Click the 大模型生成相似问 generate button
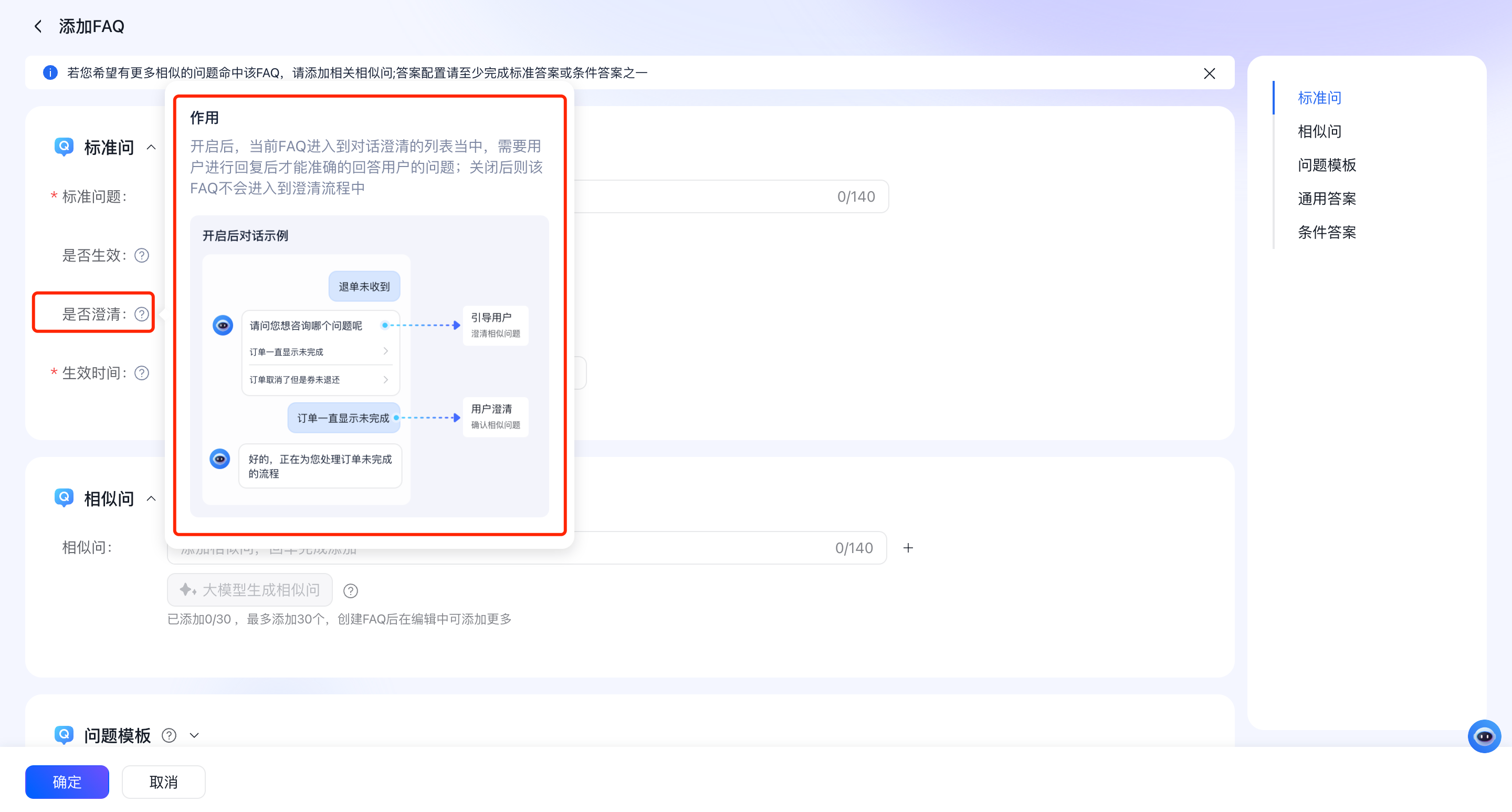 (x=249, y=589)
